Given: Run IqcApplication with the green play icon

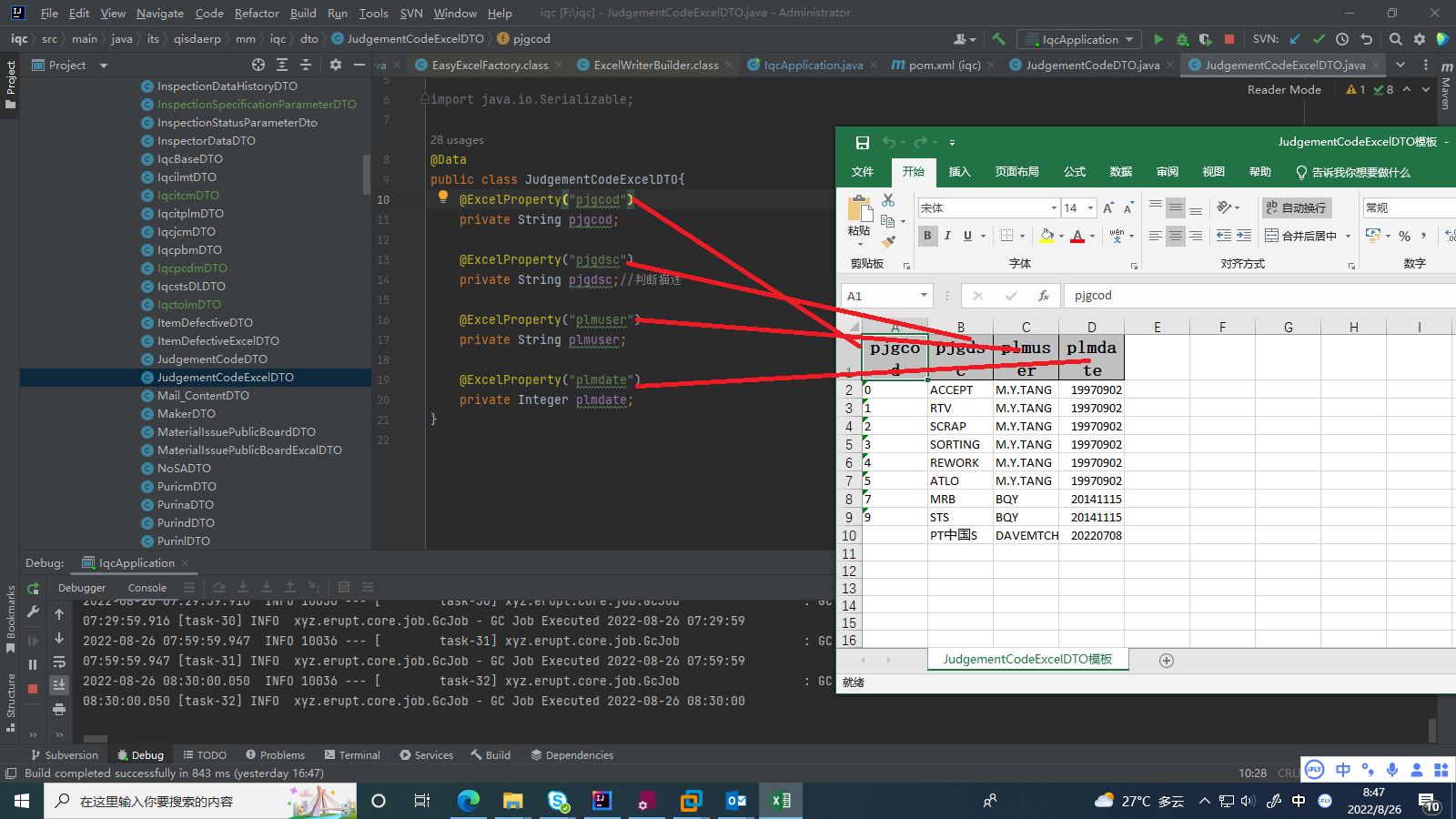Looking at the screenshot, I should point(1158,39).
